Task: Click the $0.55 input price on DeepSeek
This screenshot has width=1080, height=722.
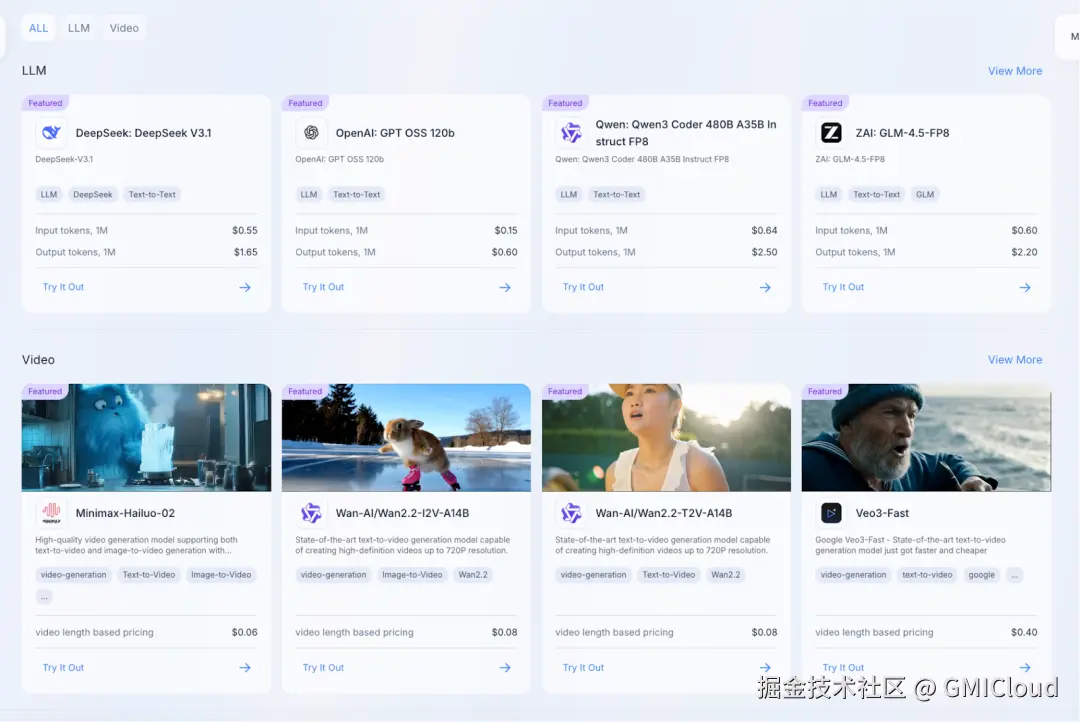Action: point(245,231)
